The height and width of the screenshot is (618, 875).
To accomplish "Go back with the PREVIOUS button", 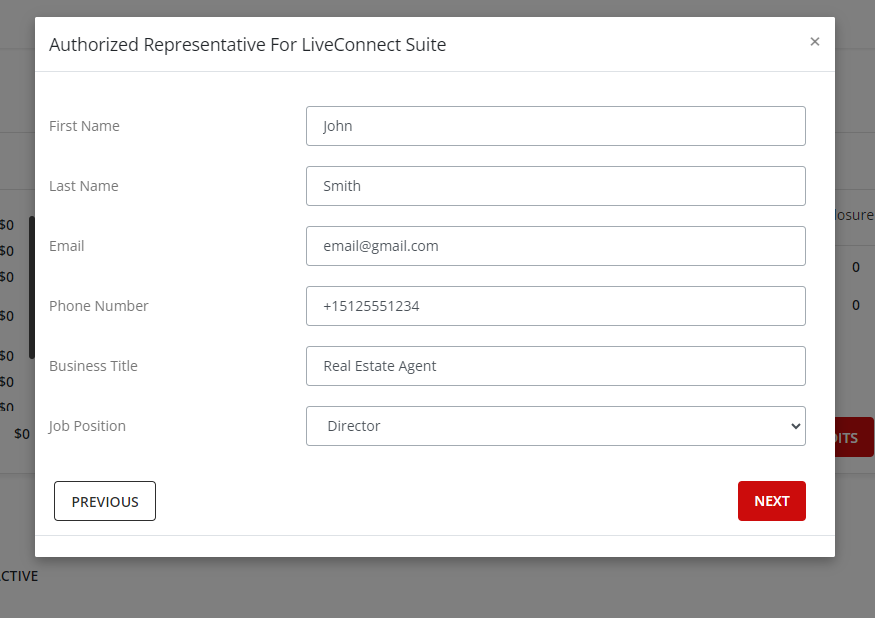I will tap(105, 501).
